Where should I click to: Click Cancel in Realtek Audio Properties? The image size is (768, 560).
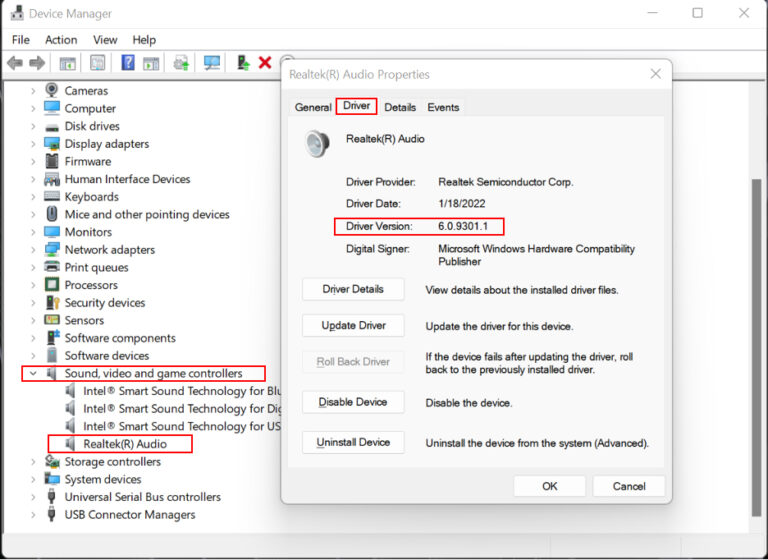pyautogui.click(x=629, y=486)
